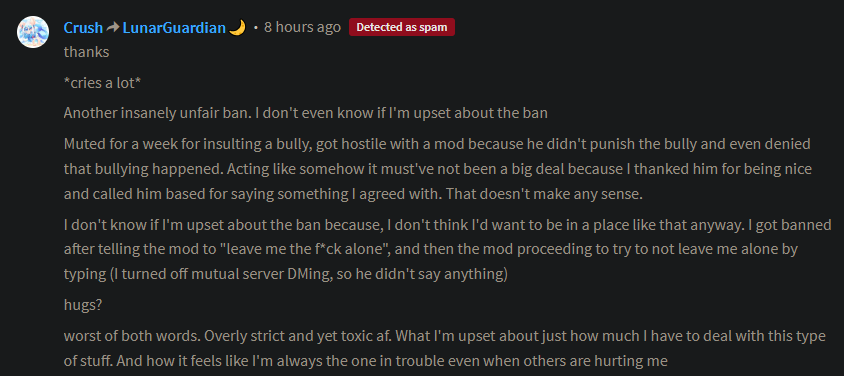Click the dot separator before the timestamp
Screen dimensions: 844x376
[255, 27]
